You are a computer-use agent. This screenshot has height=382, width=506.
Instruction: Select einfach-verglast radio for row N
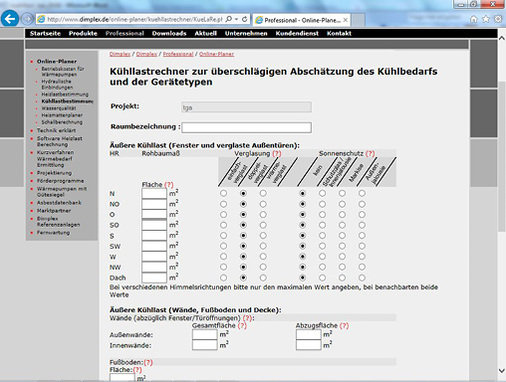tap(223, 193)
